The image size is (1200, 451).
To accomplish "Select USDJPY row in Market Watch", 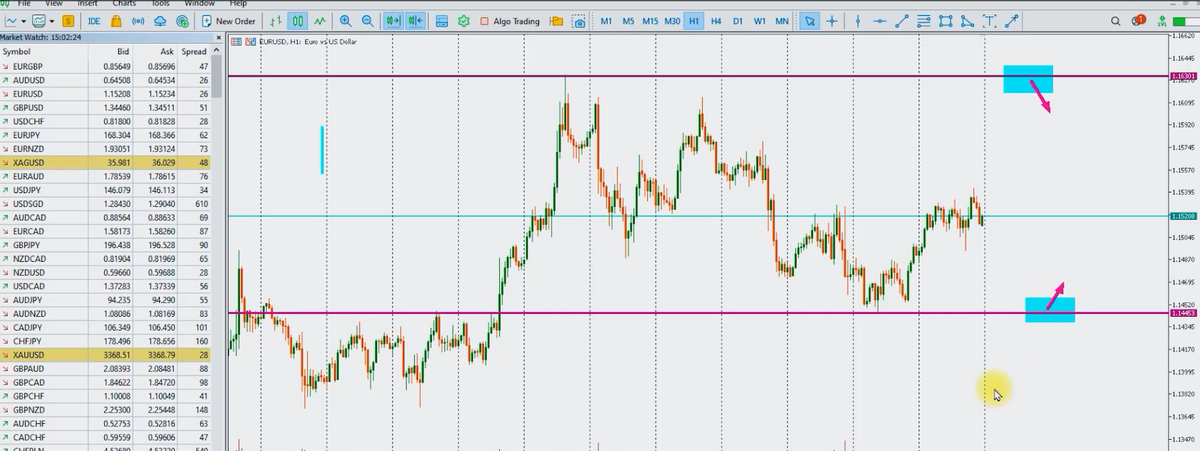I will pyautogui.click(x=106, y=189).
